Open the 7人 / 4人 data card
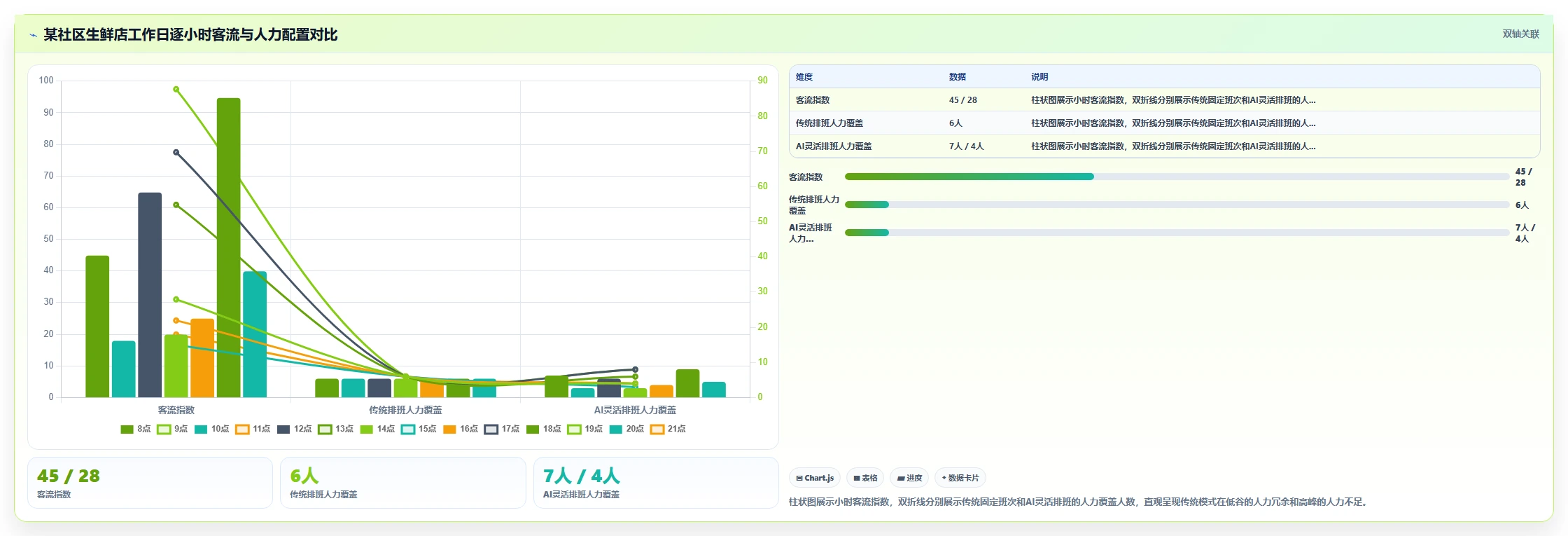 (x=656, y=483)
